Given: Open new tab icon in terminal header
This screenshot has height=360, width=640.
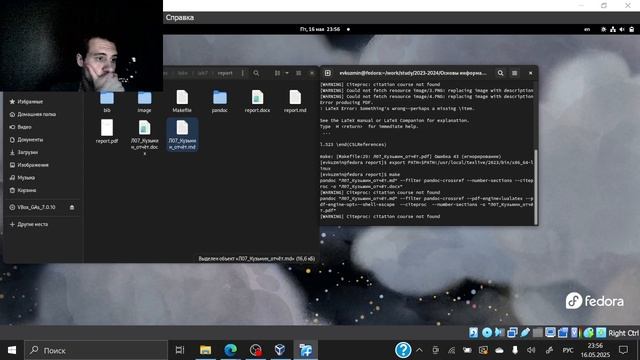Looking at the screenshot, I should 328,73.
